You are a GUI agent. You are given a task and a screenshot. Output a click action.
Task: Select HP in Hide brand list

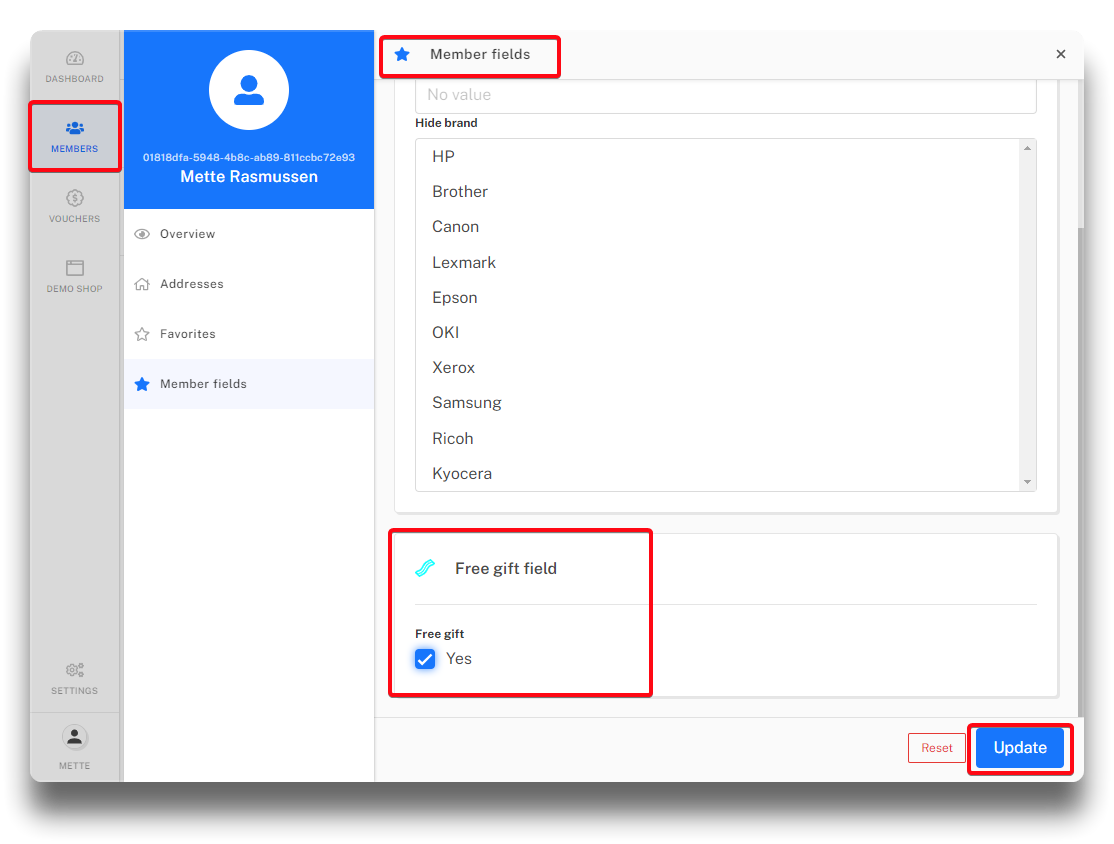pos(444,157)
